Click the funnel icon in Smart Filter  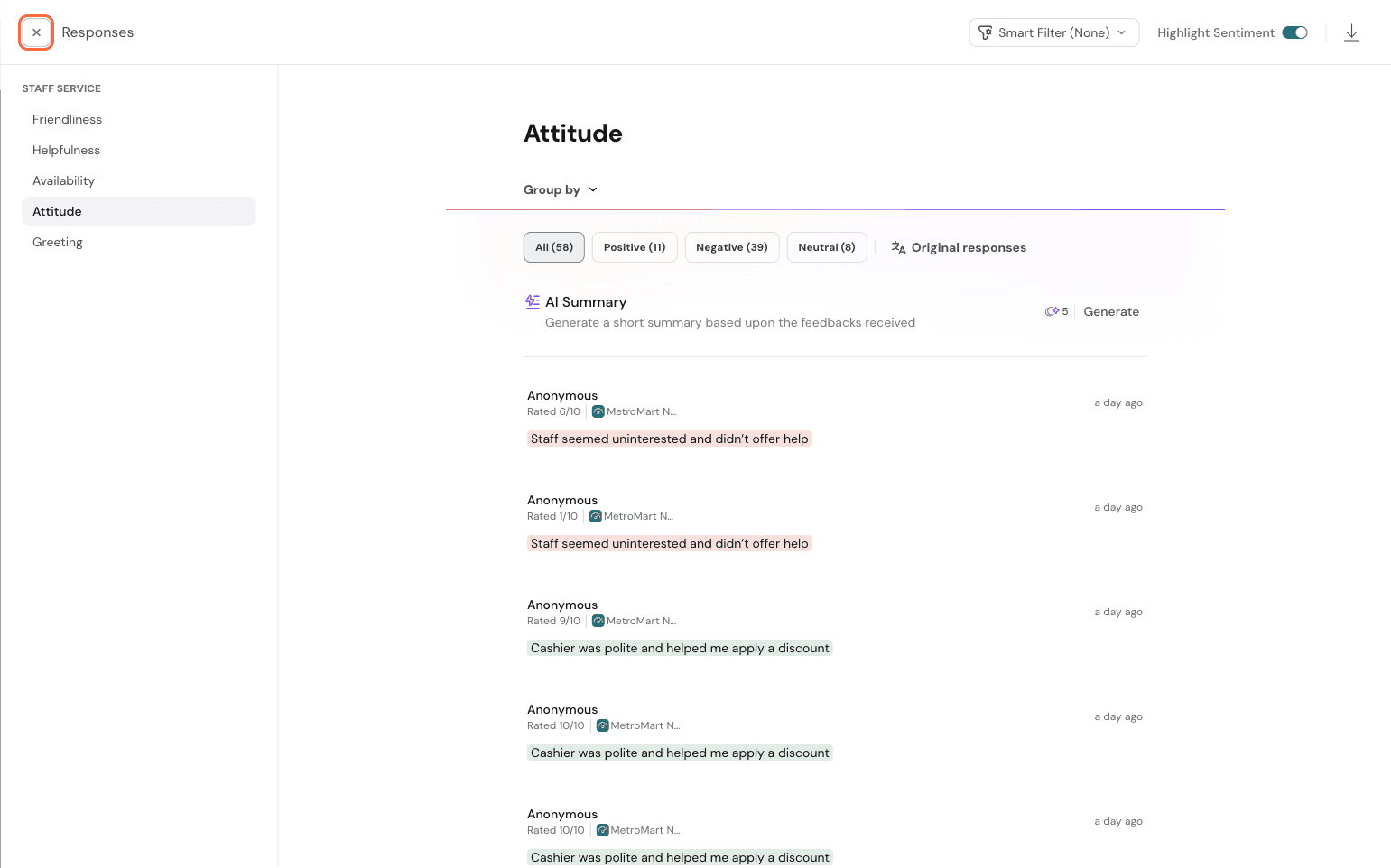tap(985, 32)
